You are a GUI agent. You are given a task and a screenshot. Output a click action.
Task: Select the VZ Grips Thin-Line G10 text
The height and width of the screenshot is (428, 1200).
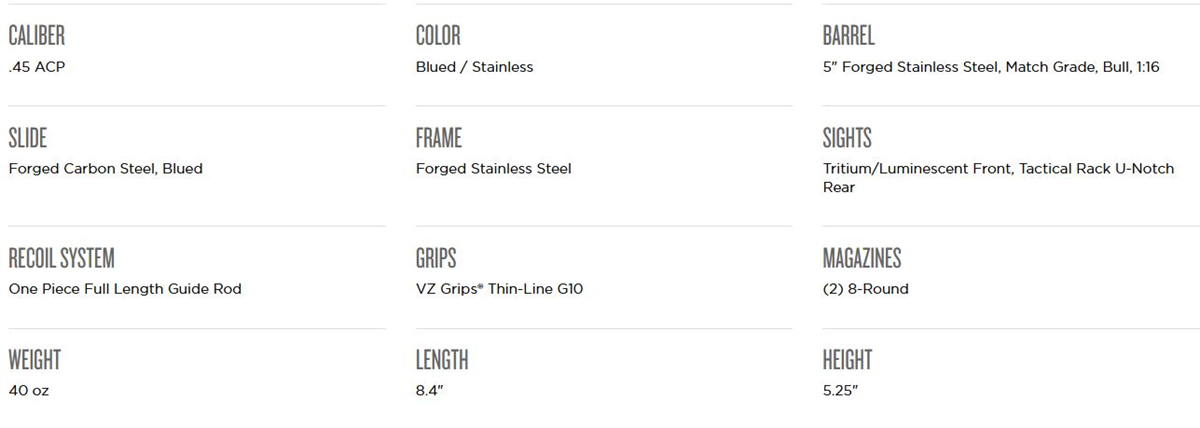499,289
